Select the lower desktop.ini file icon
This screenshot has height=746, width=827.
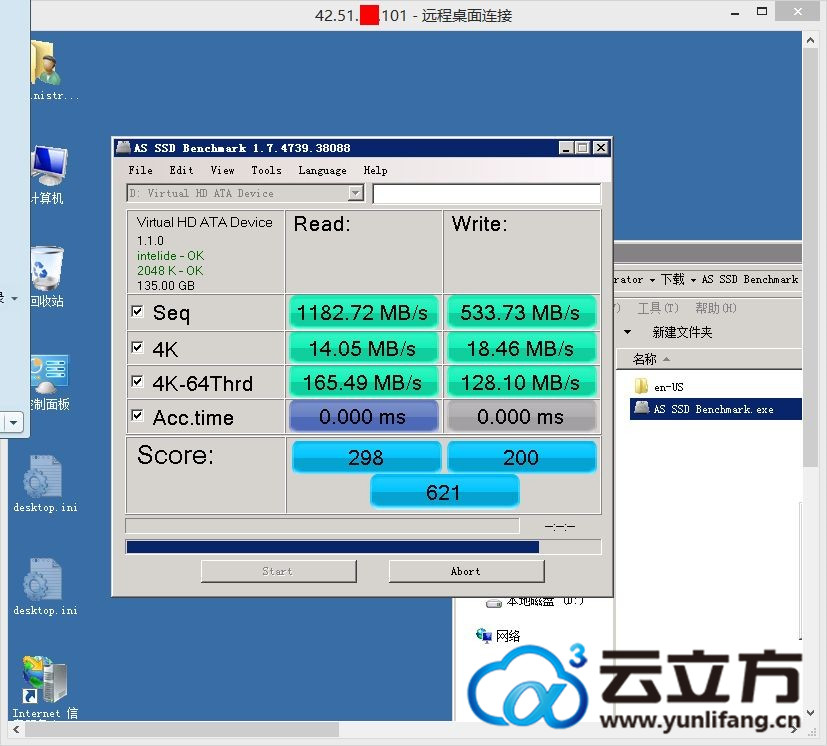tap(42, 579)
